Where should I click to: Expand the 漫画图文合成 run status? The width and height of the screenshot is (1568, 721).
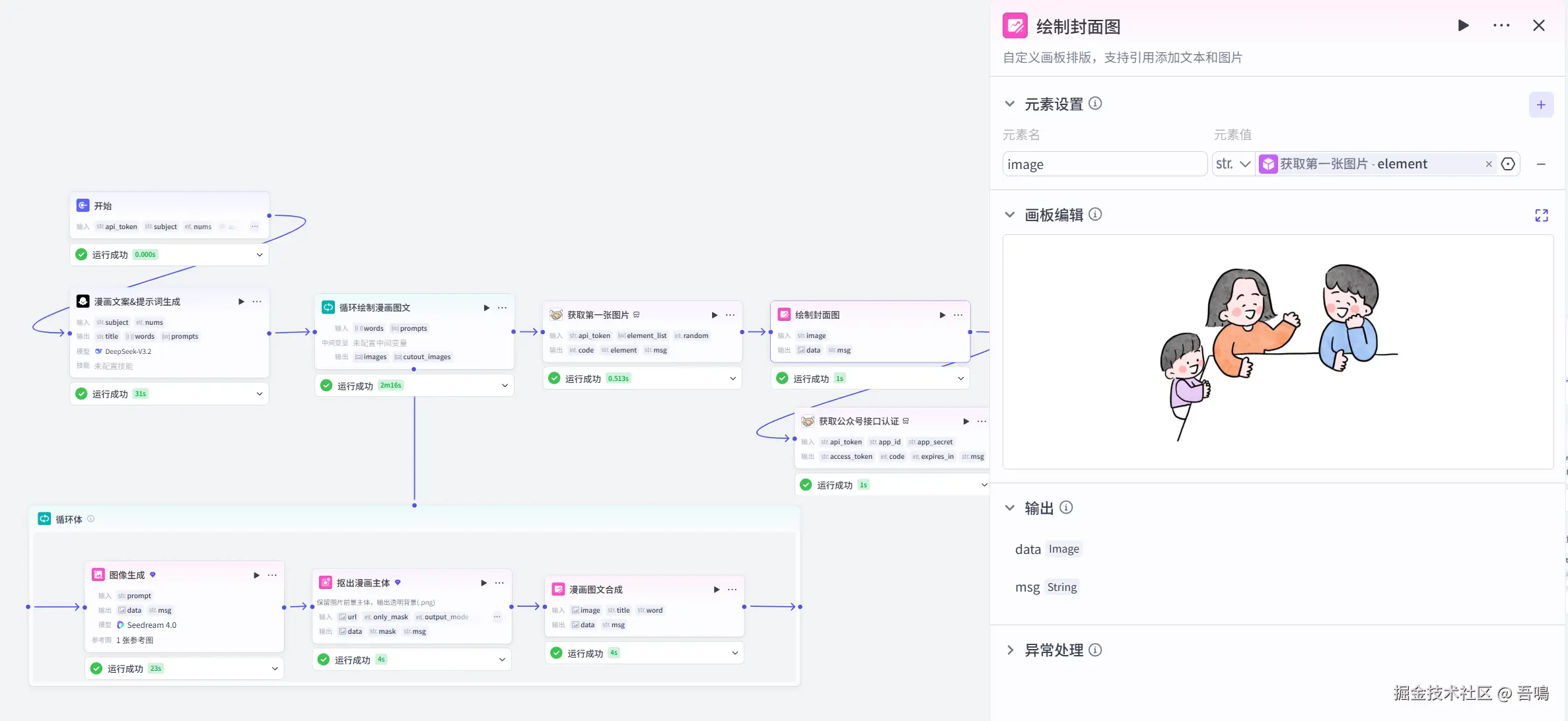coord(734,653)
